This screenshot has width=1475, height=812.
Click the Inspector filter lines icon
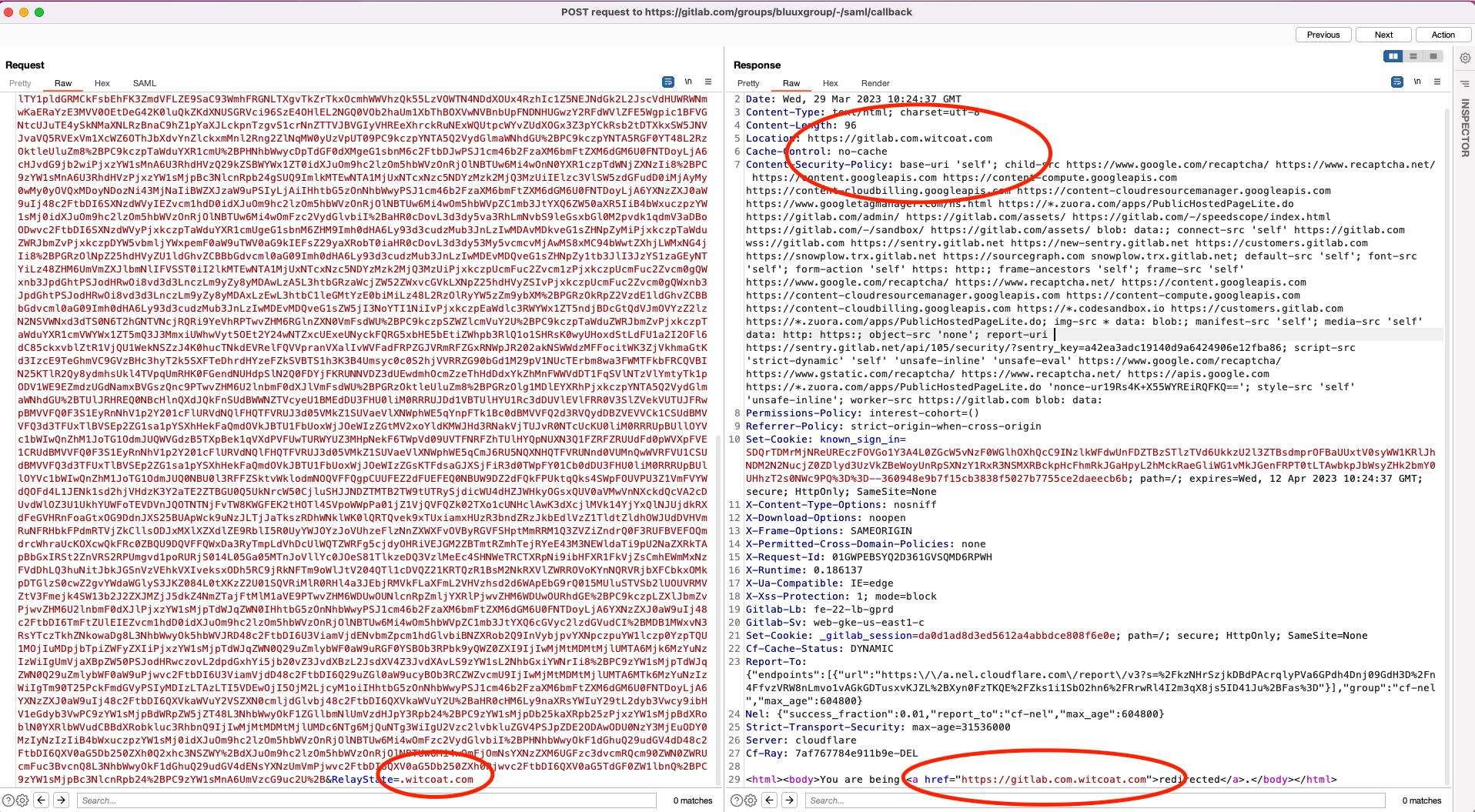pos(1465,83)
